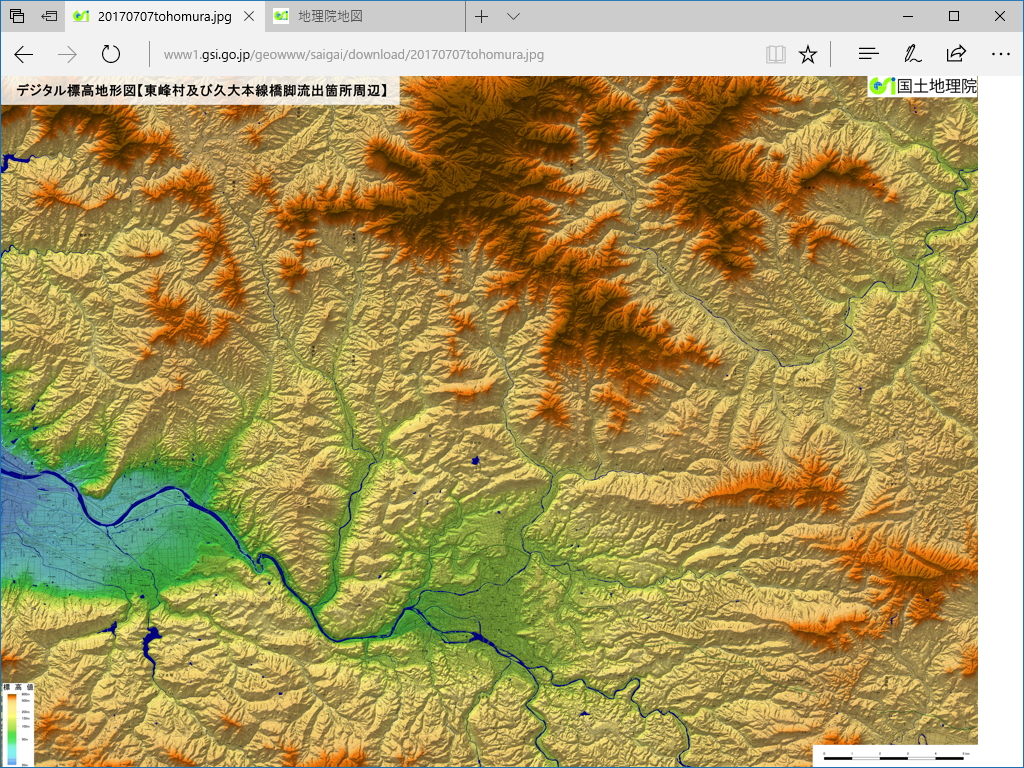Set these tabs aside icon
The image size is (1024, 768).
point(49,16)
